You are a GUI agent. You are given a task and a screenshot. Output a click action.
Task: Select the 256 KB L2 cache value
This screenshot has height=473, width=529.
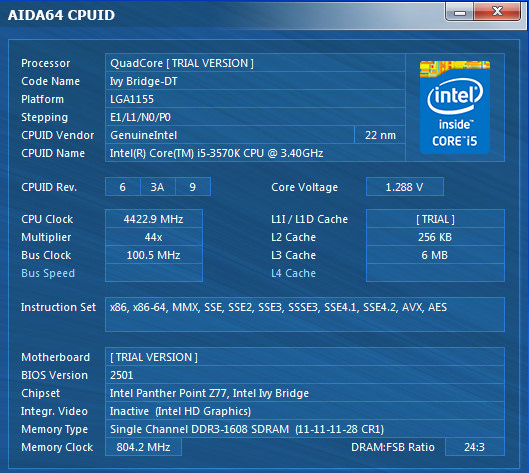pos(435,237)
